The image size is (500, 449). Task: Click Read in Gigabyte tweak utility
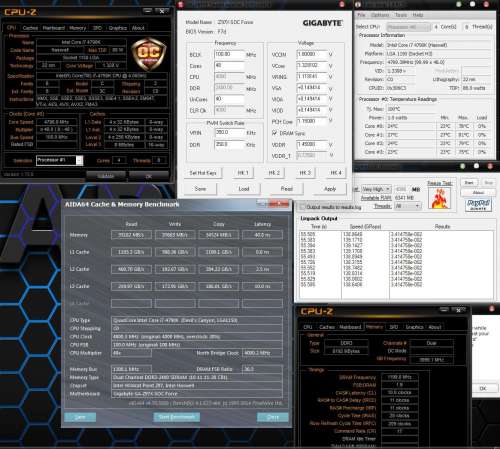(287, 189)
